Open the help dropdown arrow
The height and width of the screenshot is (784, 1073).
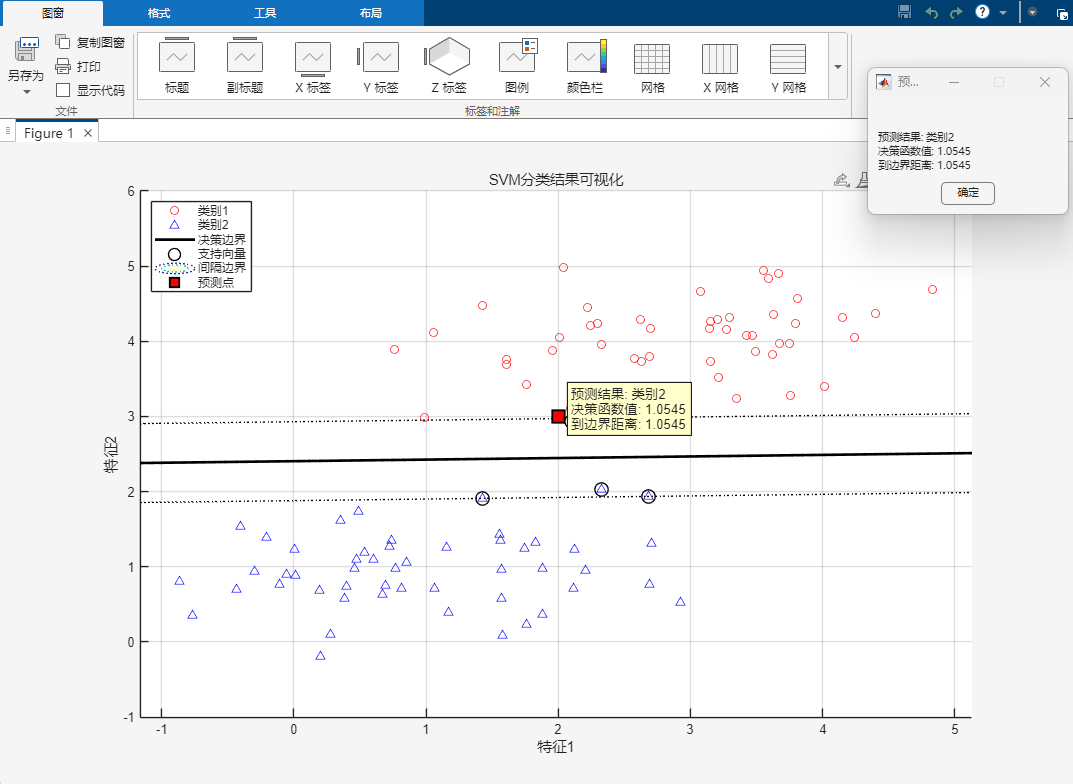coord(1002,12)
